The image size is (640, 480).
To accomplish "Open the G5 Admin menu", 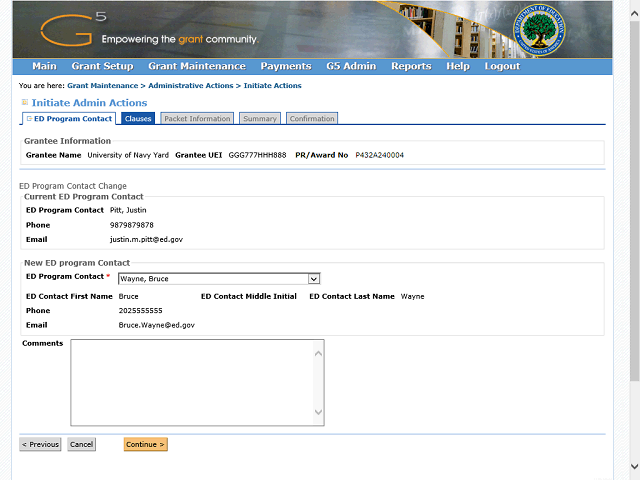I will 351,67.
